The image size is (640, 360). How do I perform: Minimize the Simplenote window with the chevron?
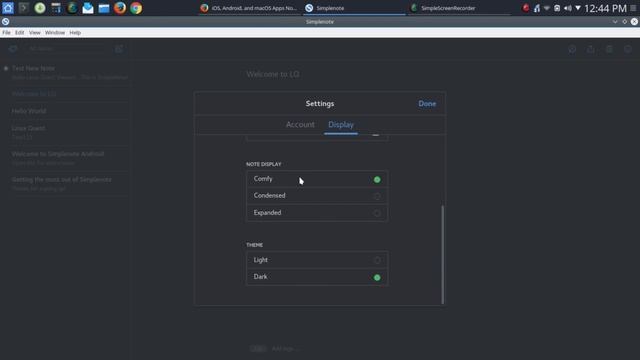(x=615, y=22)
